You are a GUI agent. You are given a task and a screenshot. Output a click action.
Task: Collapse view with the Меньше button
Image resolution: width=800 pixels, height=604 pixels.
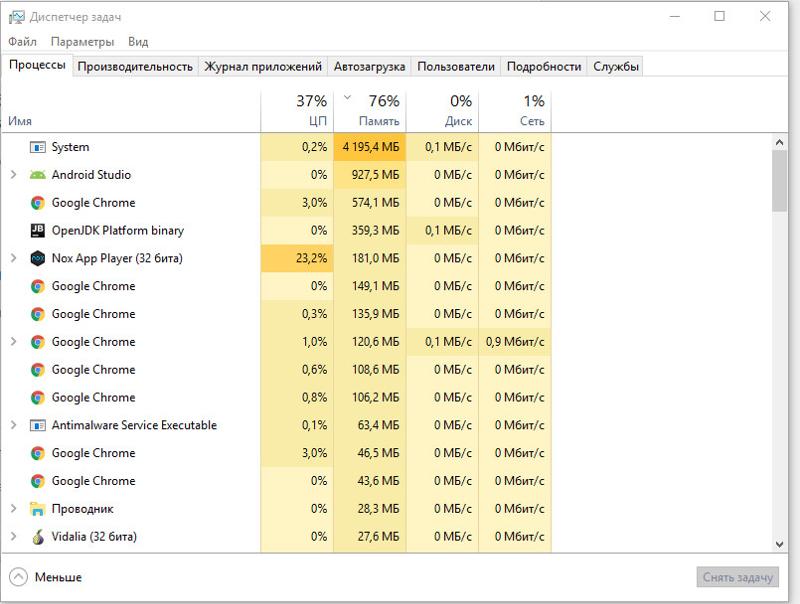coord(46,577)
